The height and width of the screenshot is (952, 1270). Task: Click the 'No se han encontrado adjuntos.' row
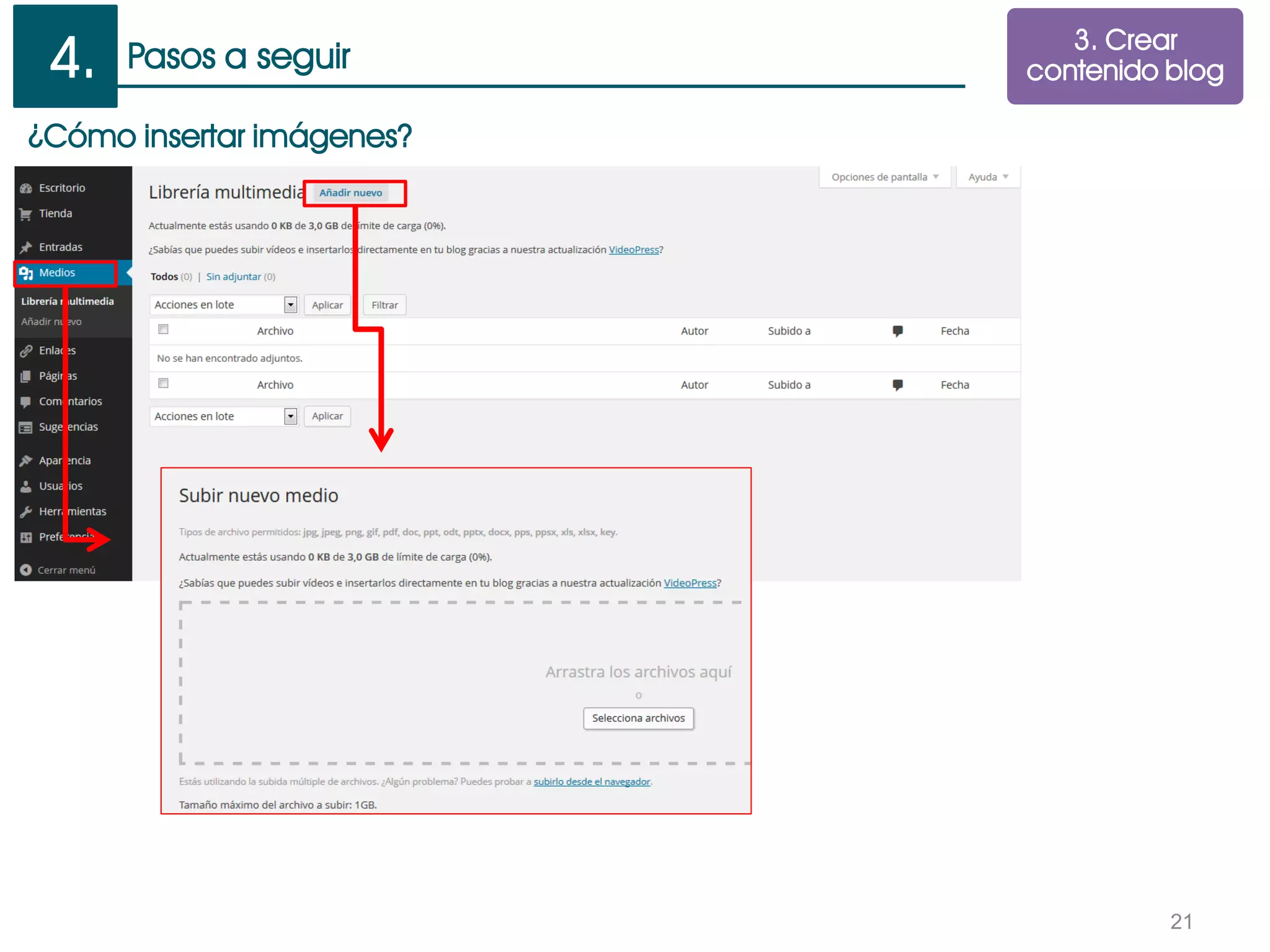click(585, 358)
